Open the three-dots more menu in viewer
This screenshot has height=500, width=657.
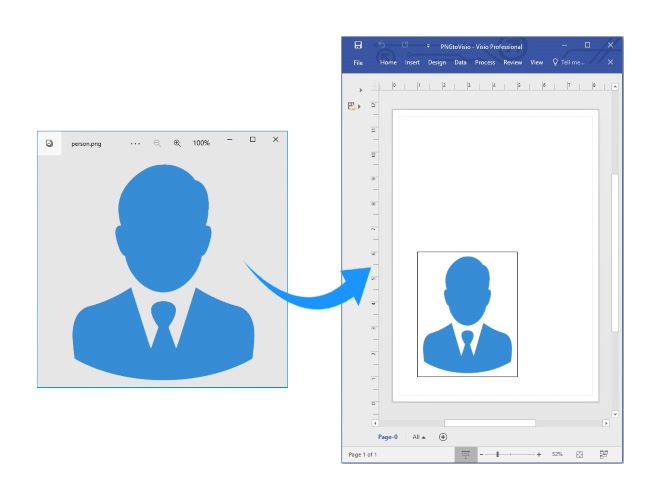click(x=137, y=143)
